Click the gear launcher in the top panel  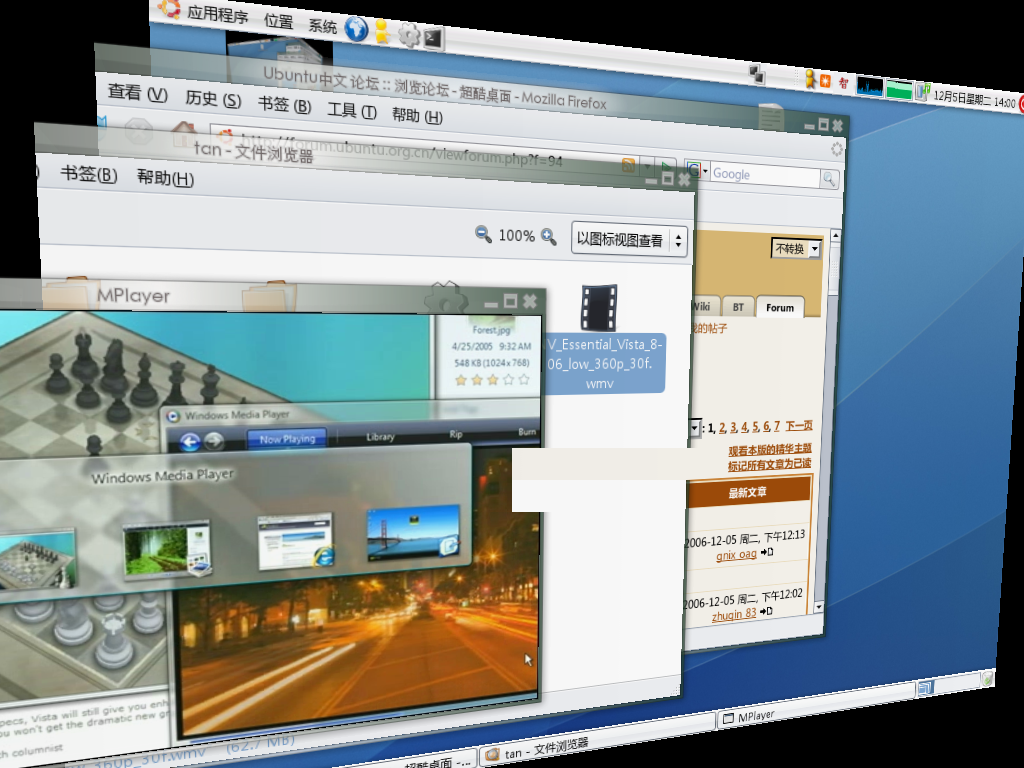tap(409, 35)
